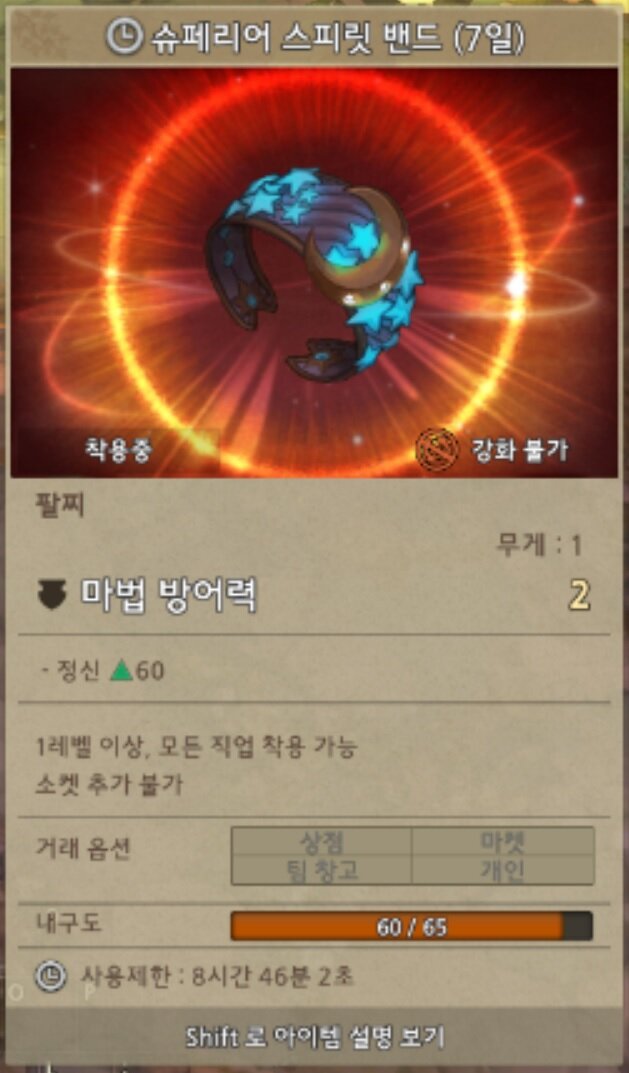Click the durability bar showing 60 / 65

[412, 927]
